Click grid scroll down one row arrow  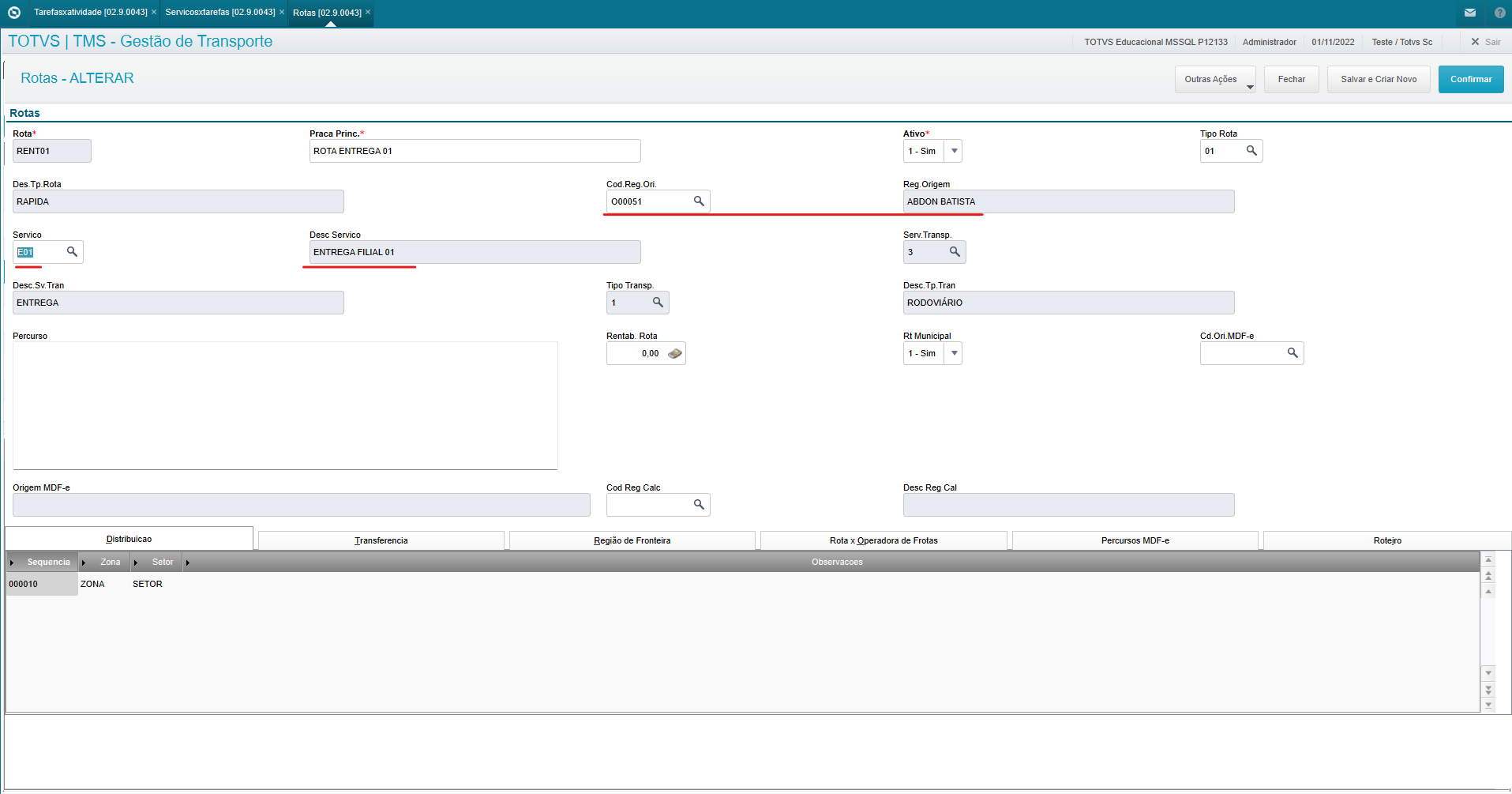pyautogui.click(x=1488, y=673)
